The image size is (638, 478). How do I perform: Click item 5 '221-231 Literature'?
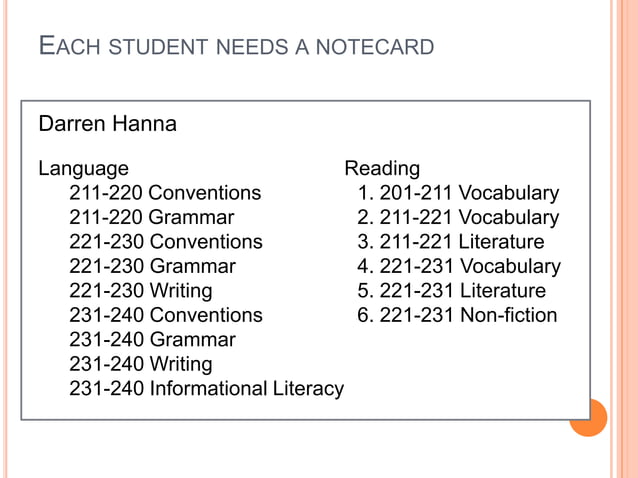point(452,290)
